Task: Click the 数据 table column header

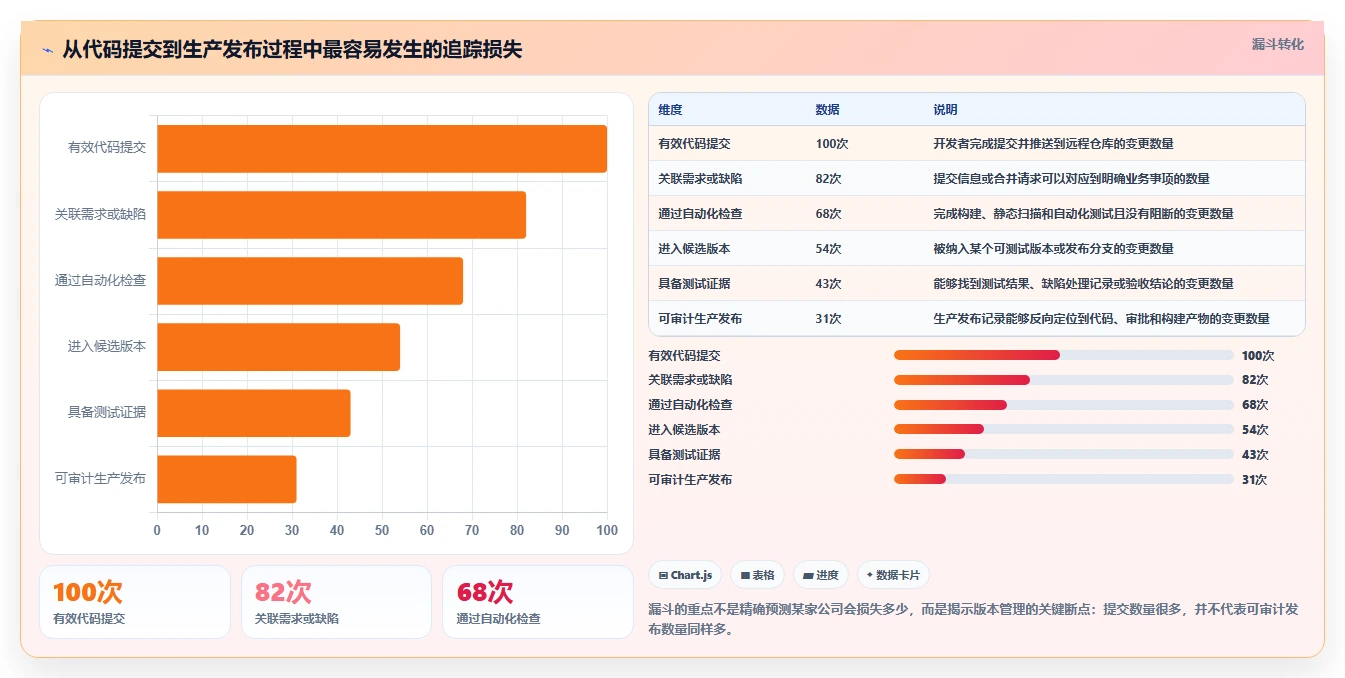Action: (828, 110)
